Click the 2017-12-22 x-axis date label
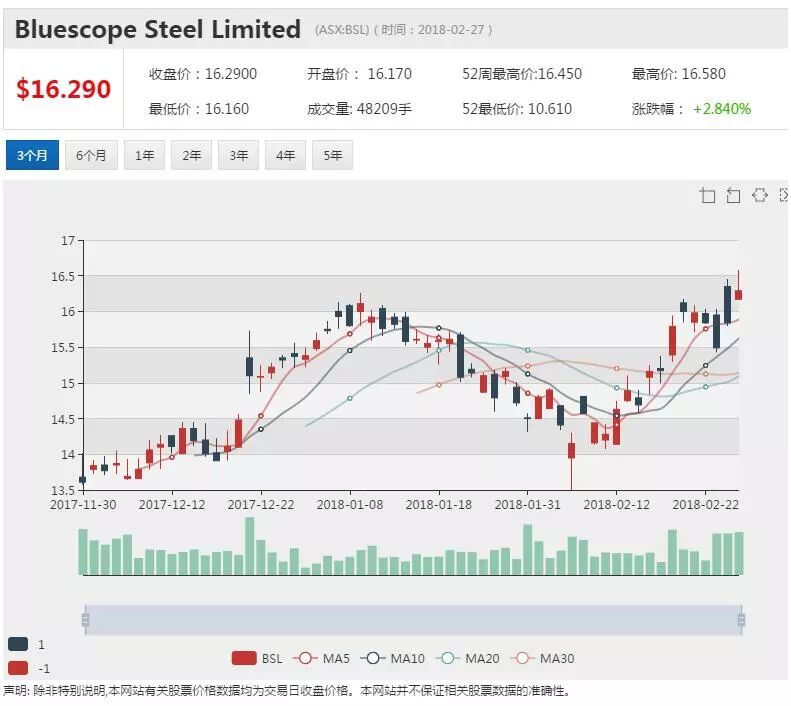This screenshot has width=791, height=706. (x=261, y=505)
